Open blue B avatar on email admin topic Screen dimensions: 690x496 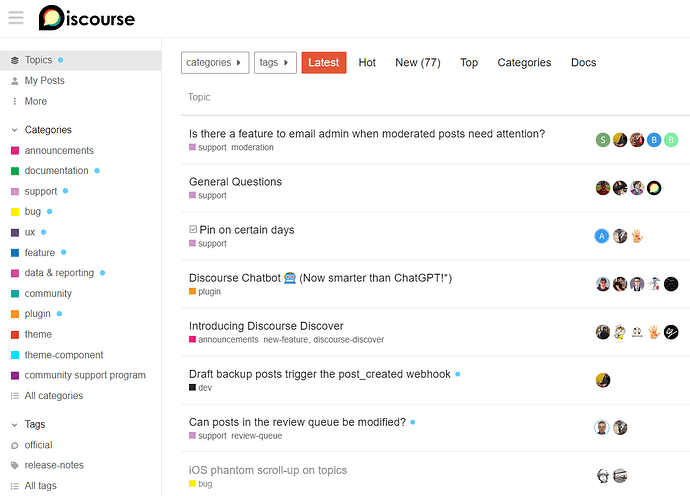tap(654, 140)
